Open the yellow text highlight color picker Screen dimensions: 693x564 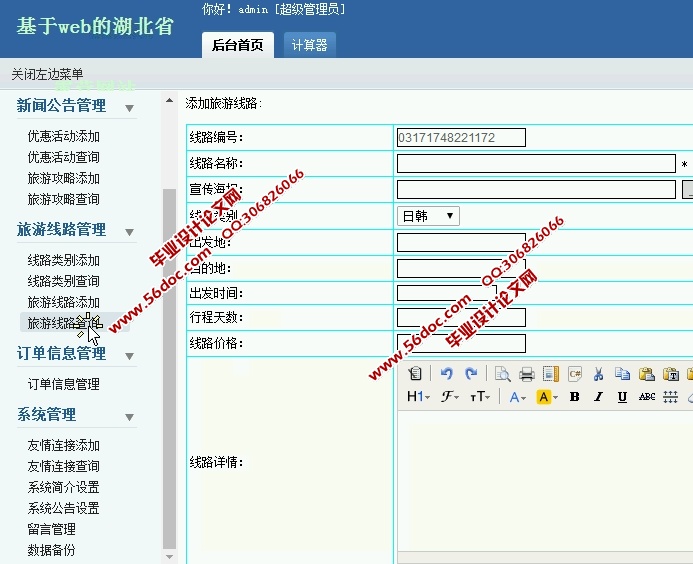click(547, 397)
